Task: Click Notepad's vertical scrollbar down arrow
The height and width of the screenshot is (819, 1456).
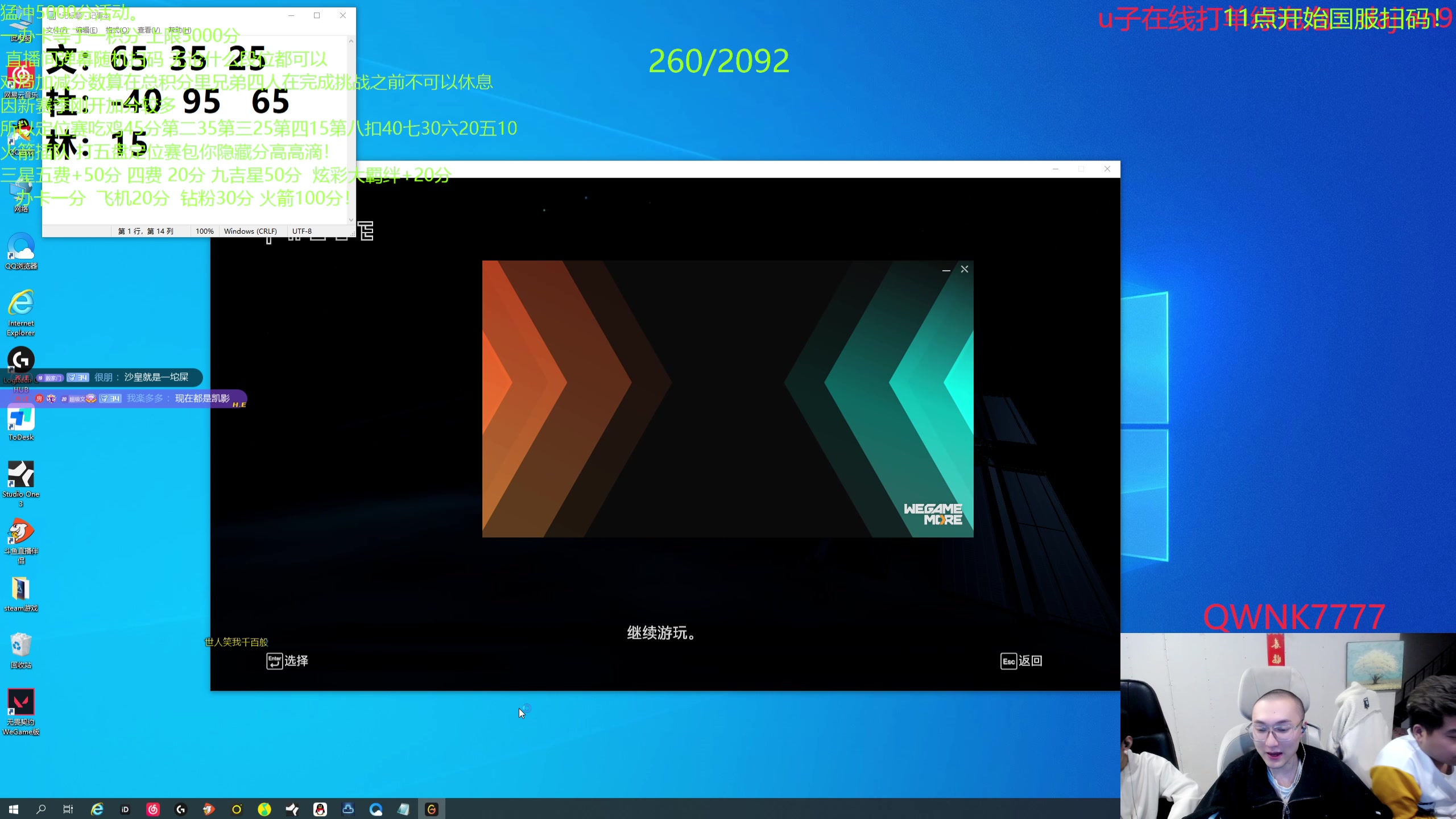Action: [351, 220]
